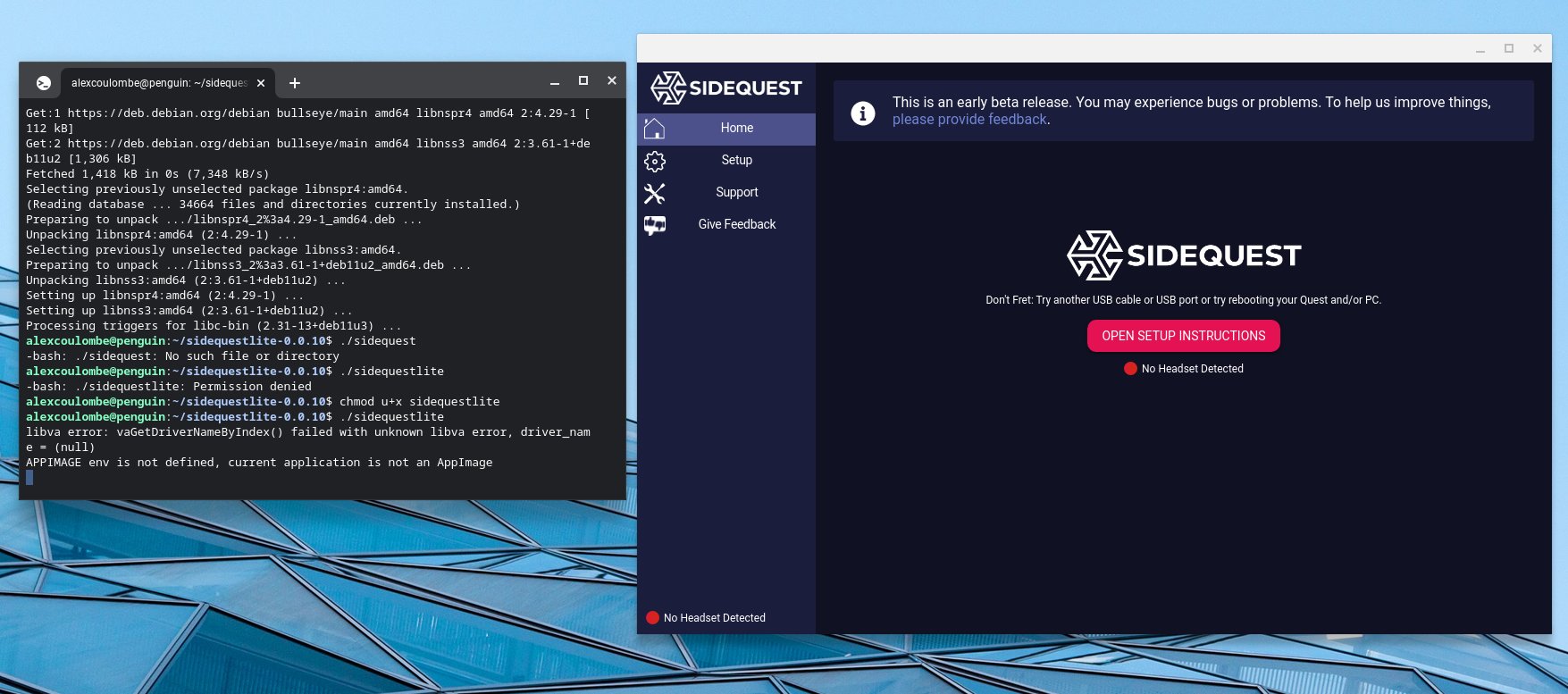Screen dimensions: 1568x694
Task: Minimize the terminal window
Action: point(555,82)
